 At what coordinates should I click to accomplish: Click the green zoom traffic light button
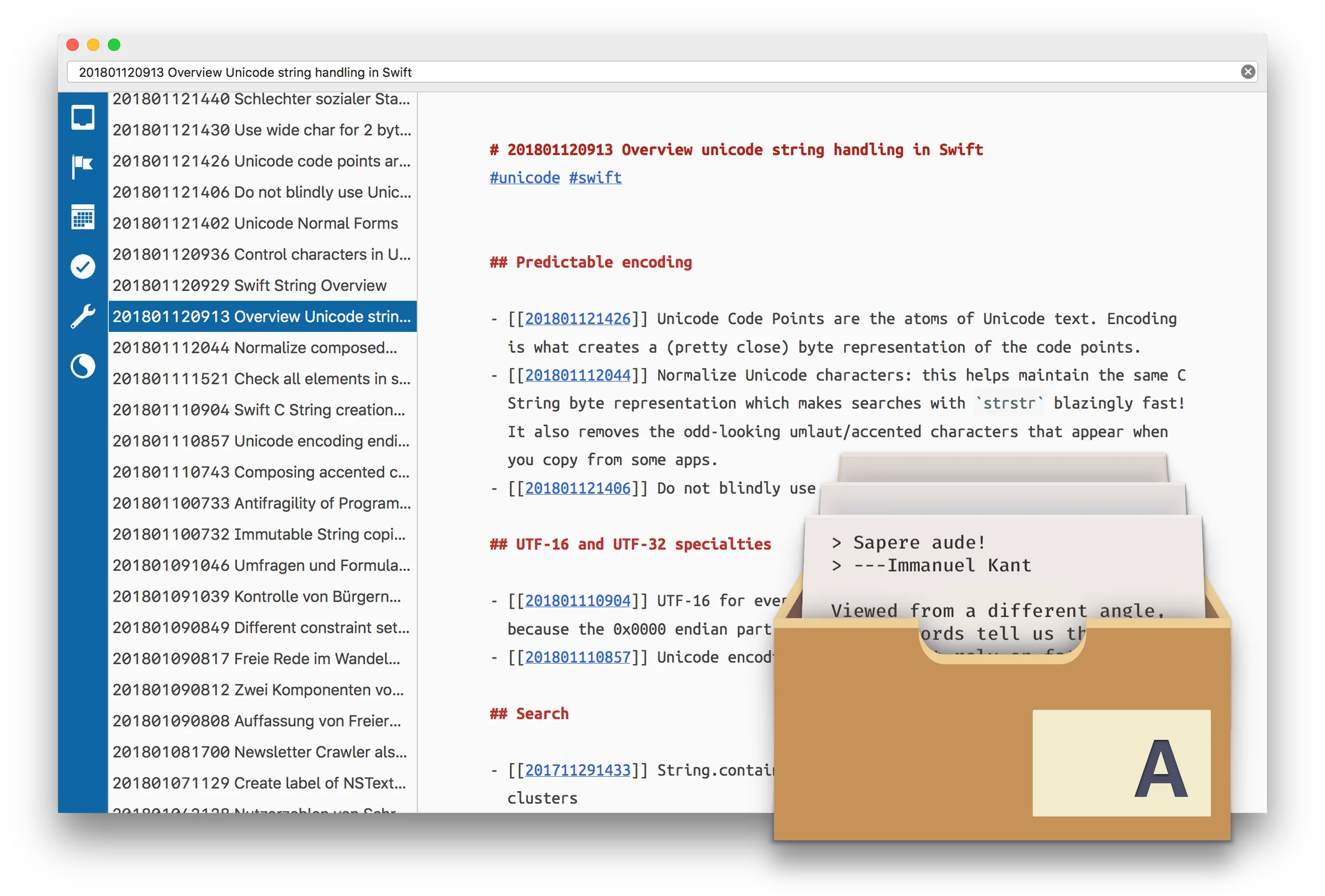[x=114, y=45]
